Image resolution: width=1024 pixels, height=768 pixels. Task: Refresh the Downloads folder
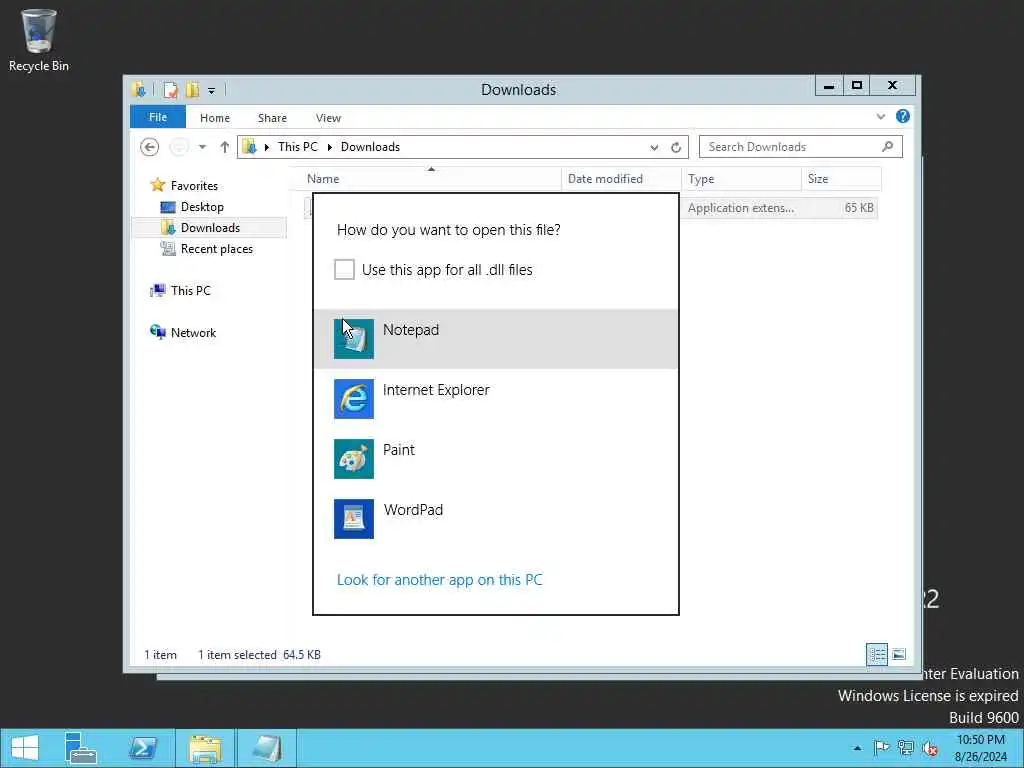(x=676, y=148)
